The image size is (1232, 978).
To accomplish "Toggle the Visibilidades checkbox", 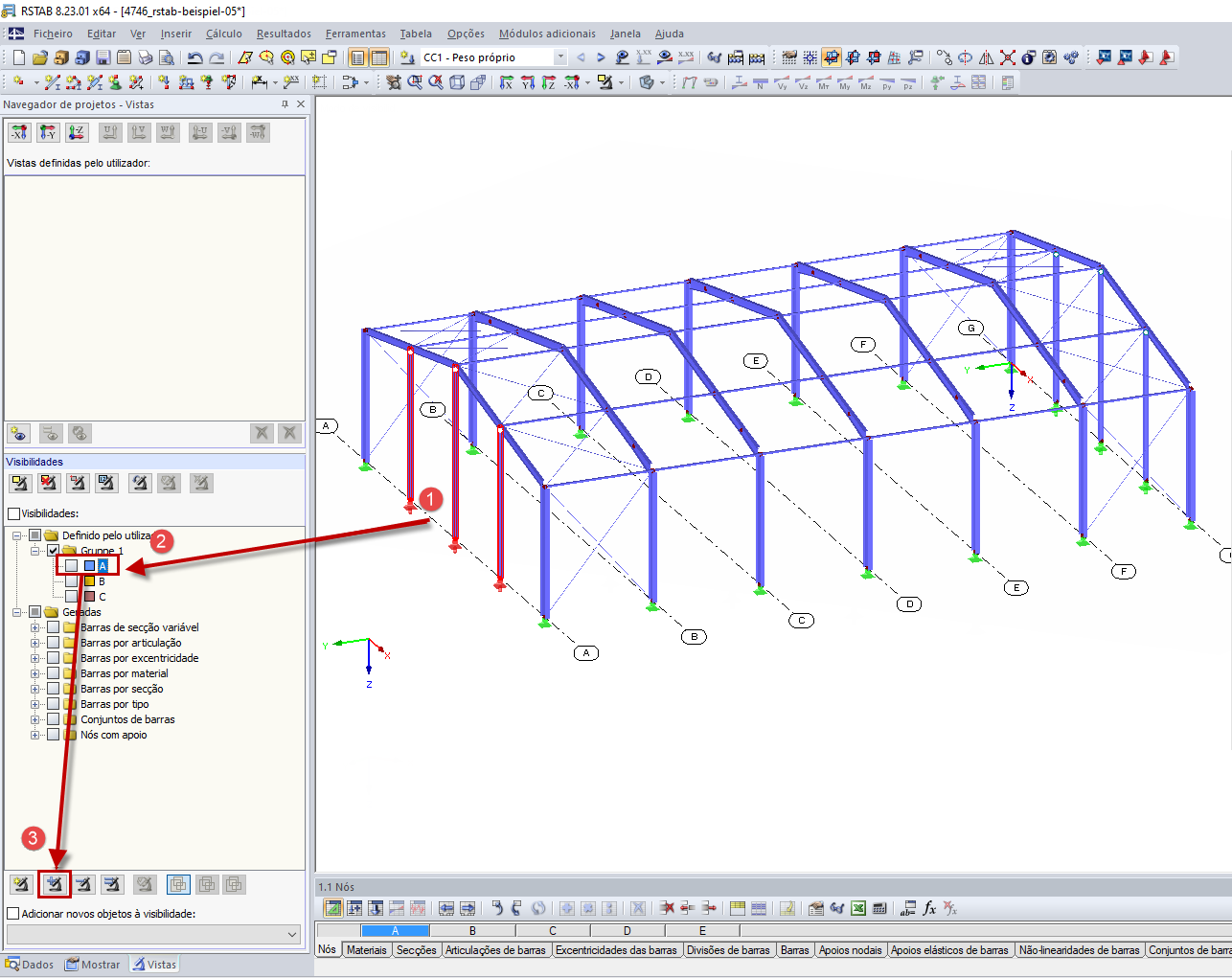I will pos(13,513).
